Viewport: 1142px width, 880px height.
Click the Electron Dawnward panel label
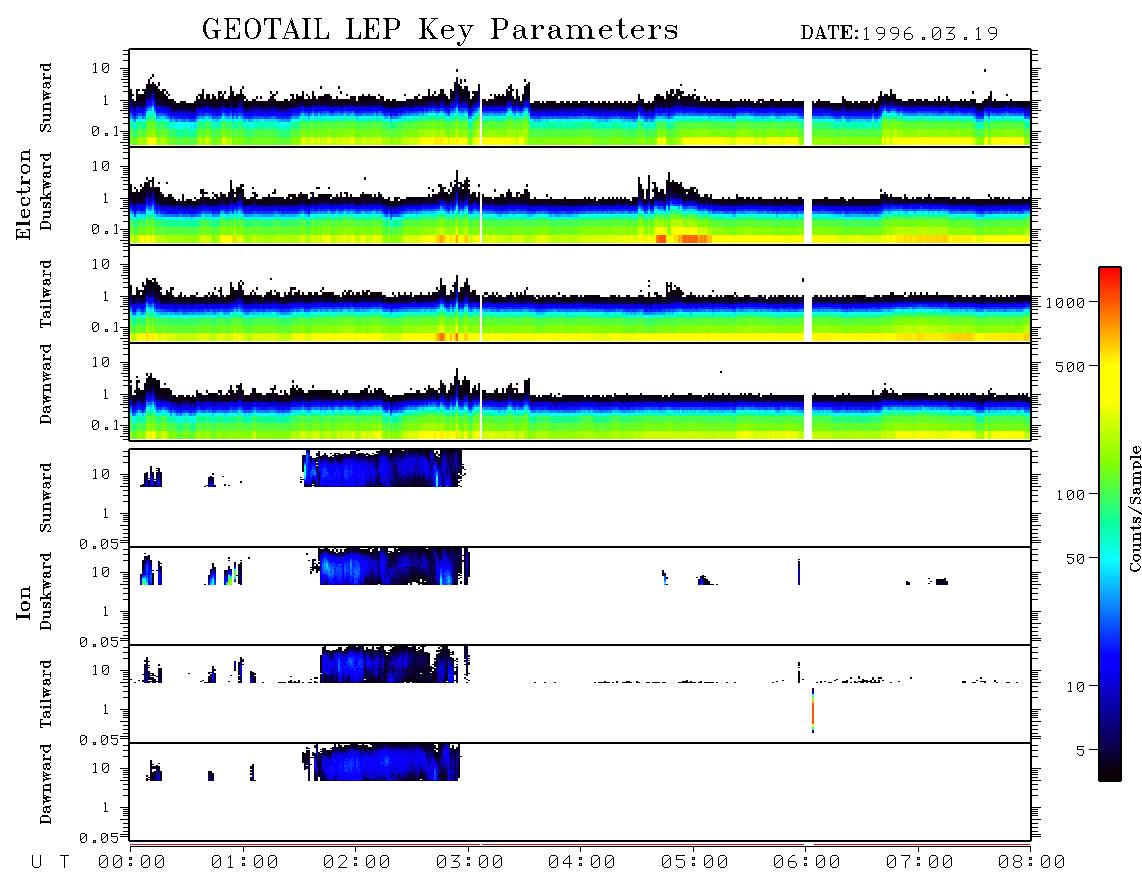click(46, 384)
